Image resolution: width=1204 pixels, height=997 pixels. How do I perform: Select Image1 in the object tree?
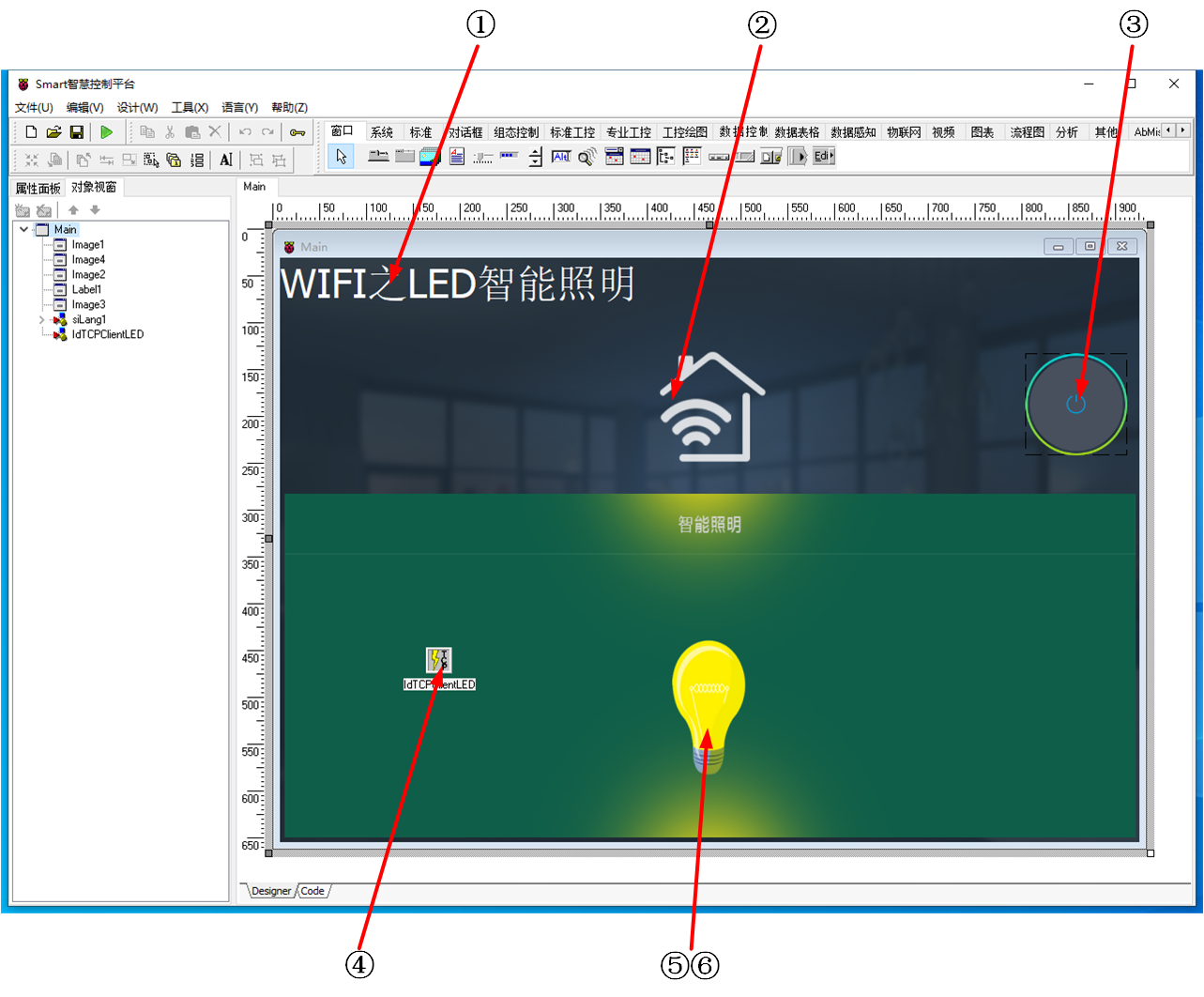(x=88, y=245)
